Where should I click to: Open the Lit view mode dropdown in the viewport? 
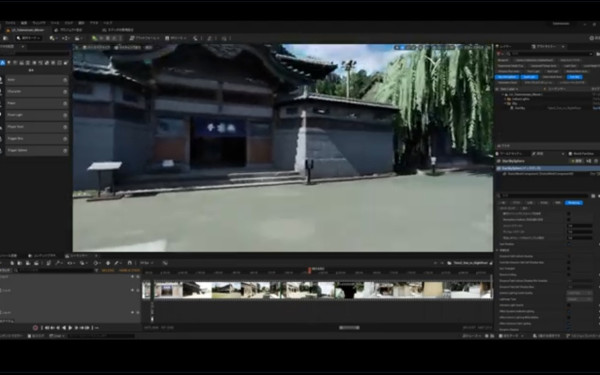pyautogui.click(x=128, y=47)
